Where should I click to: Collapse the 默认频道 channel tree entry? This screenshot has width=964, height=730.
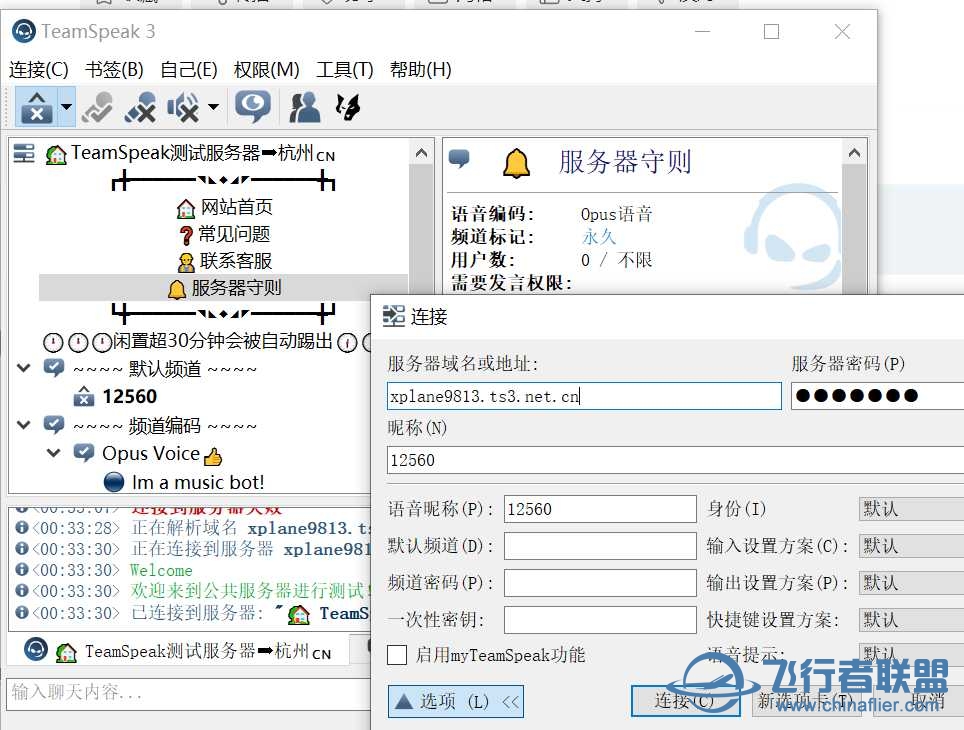point(22,368)
